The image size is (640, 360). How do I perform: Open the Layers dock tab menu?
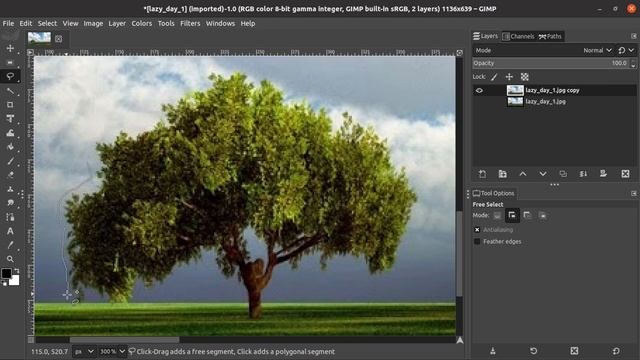point(633,36)
